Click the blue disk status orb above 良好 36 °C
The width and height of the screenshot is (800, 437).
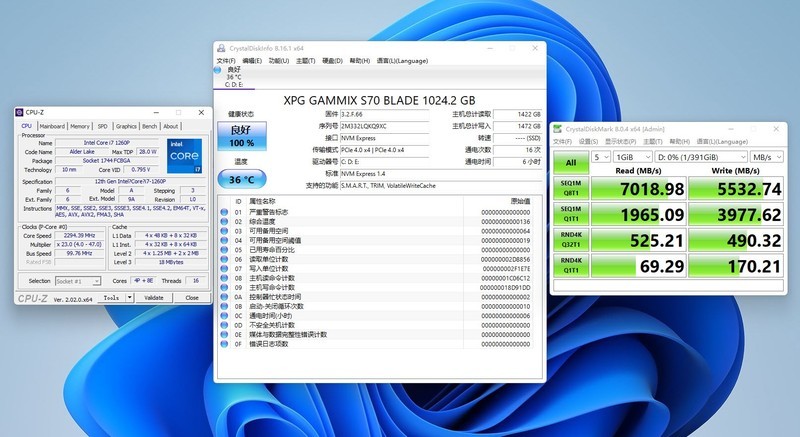point(218,70)
